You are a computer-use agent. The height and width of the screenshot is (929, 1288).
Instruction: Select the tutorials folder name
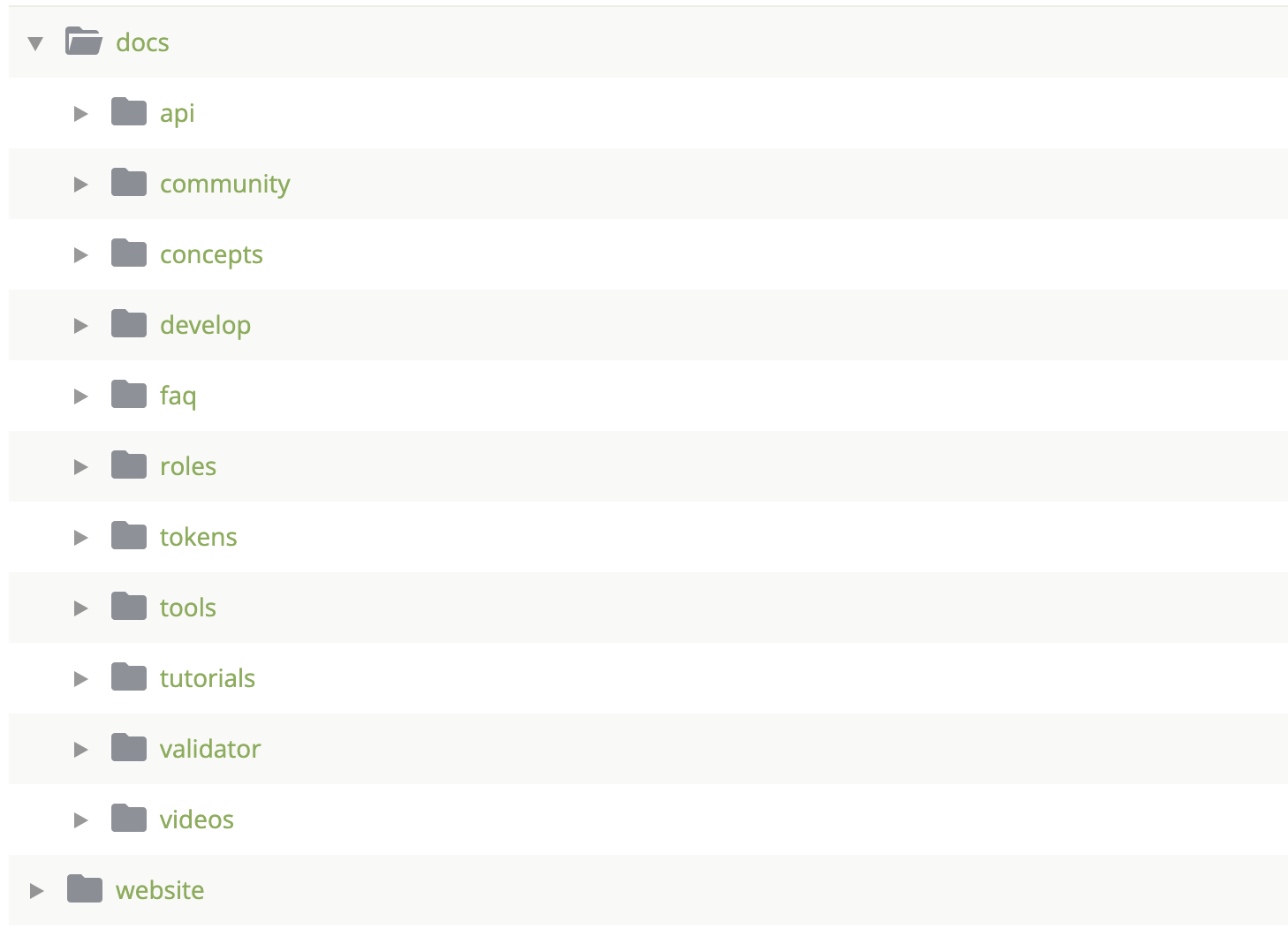point(208,678)
